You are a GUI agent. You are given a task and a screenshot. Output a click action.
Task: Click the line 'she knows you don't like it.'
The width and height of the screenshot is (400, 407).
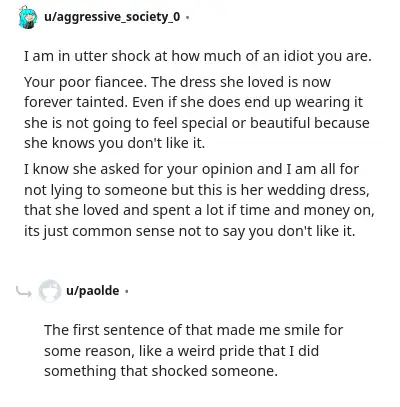[114, 144]
